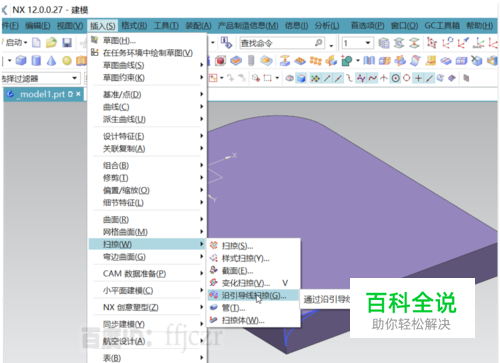Toggle Point on Face snap
Screen dimensions: 500x363
pos(440,78)
